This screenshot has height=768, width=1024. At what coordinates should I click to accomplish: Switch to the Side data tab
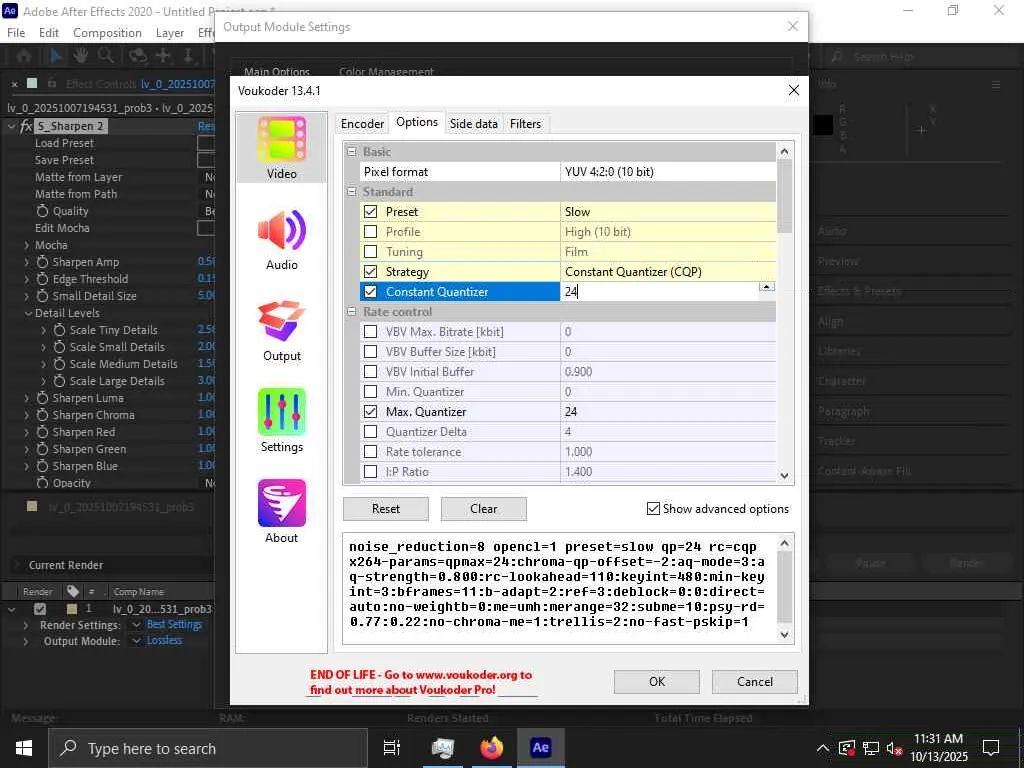tap(473, 123)
